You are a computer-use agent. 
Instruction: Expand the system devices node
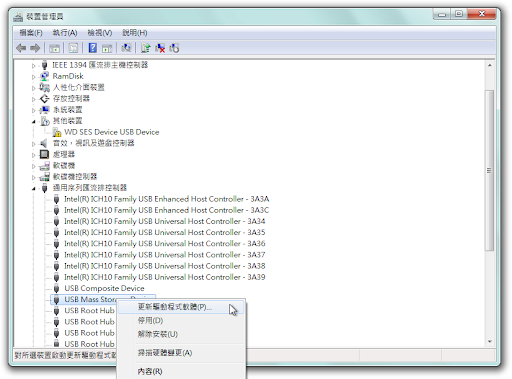(x=33, y=110)
